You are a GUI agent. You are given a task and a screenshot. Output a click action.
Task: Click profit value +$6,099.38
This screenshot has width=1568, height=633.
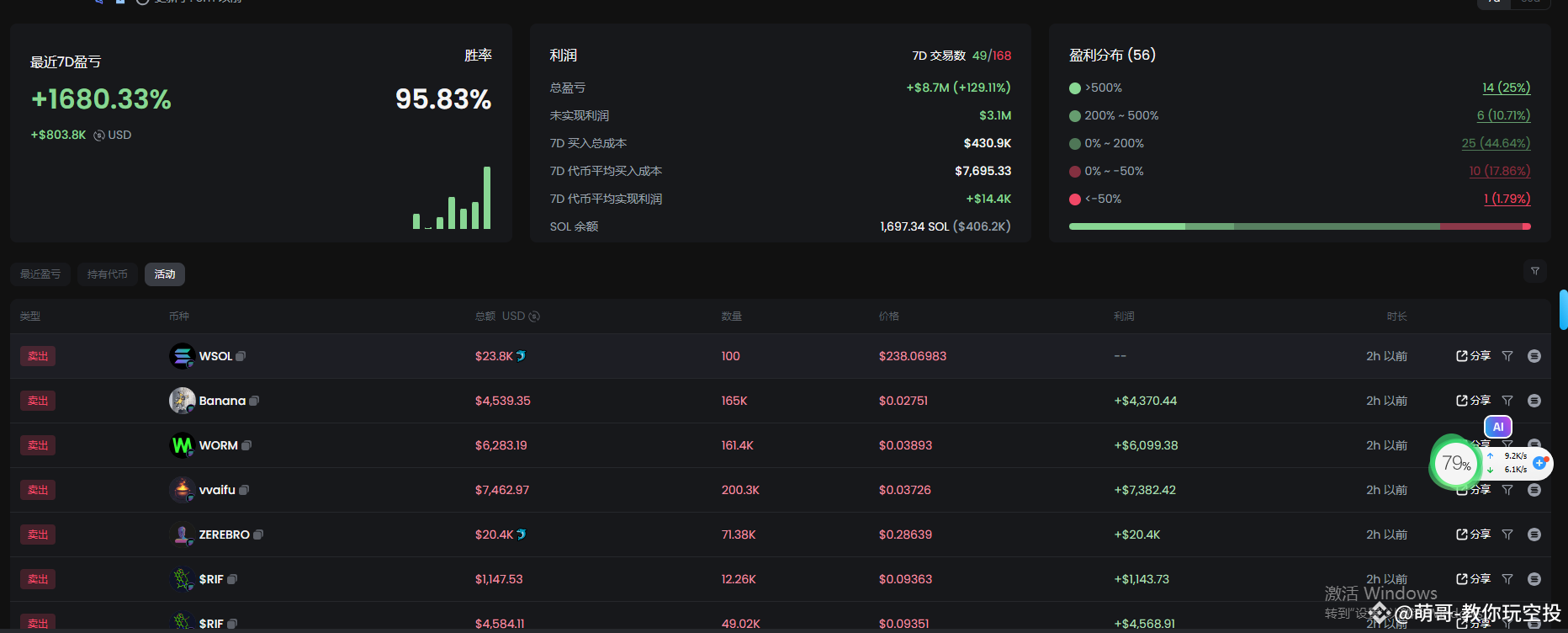(x=1146, y=445)
